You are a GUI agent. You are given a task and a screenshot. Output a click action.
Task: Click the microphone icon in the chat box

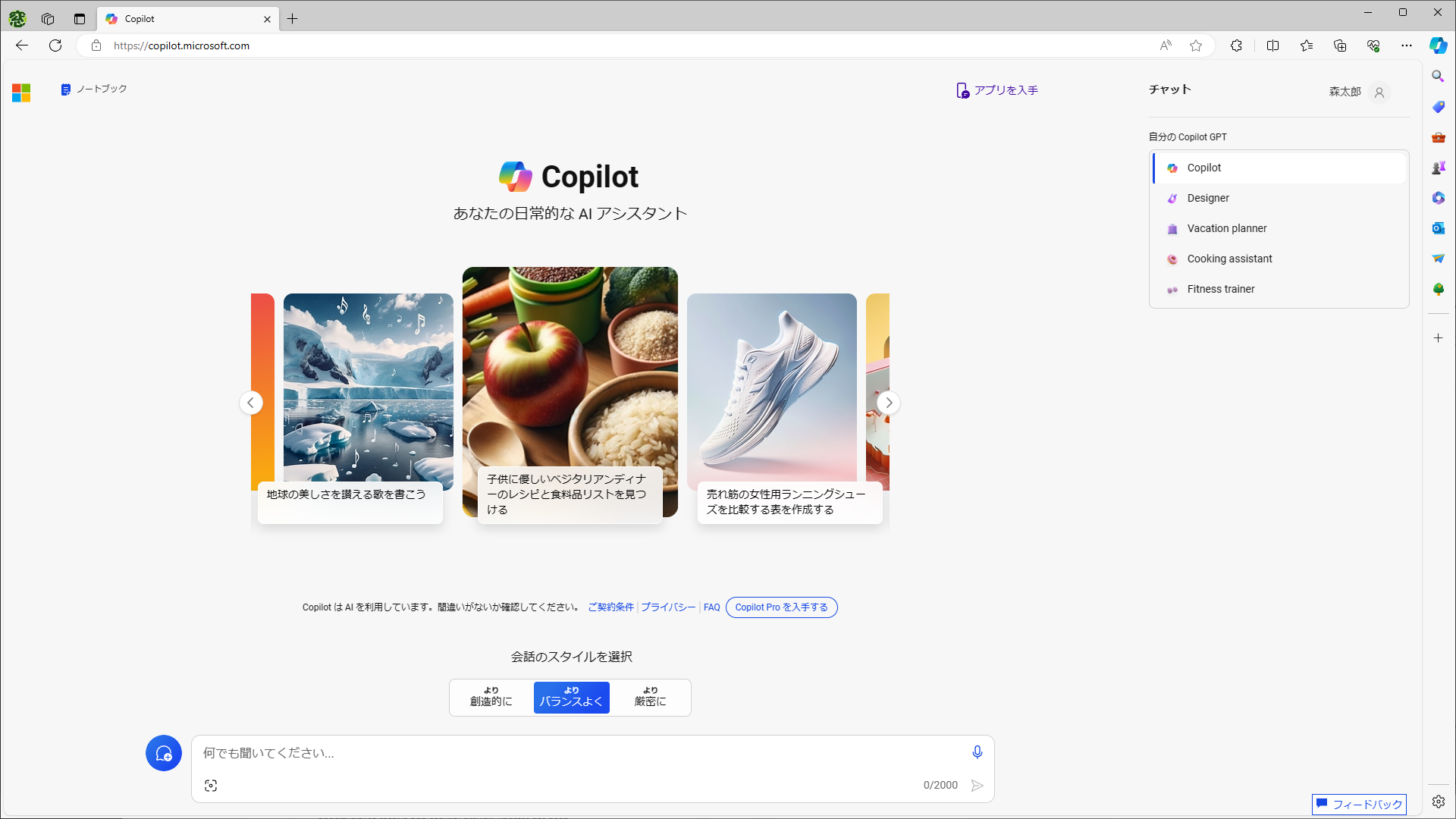[977, 752]
